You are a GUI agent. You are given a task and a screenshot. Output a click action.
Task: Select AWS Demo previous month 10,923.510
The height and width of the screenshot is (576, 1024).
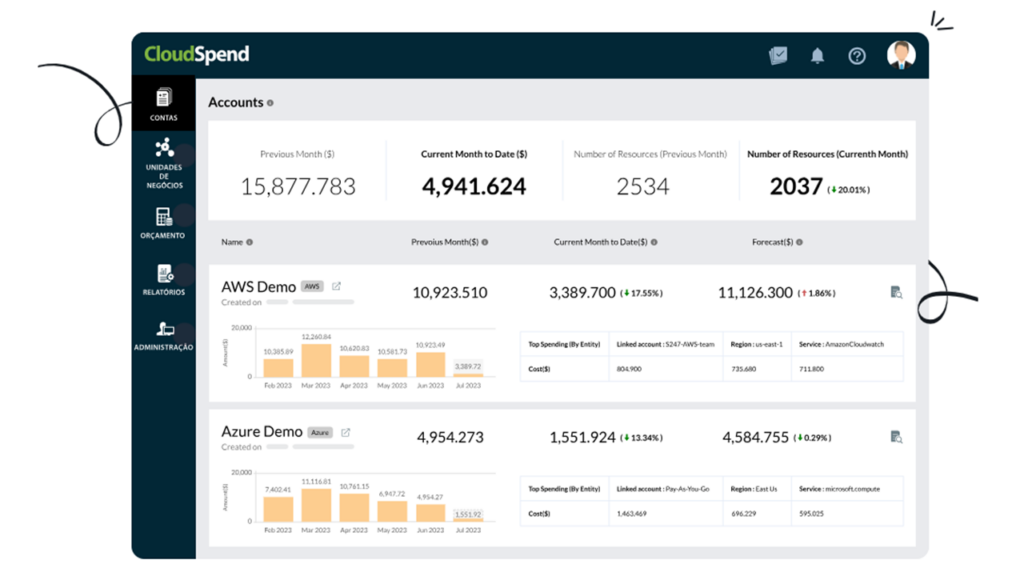coord(450,293)
